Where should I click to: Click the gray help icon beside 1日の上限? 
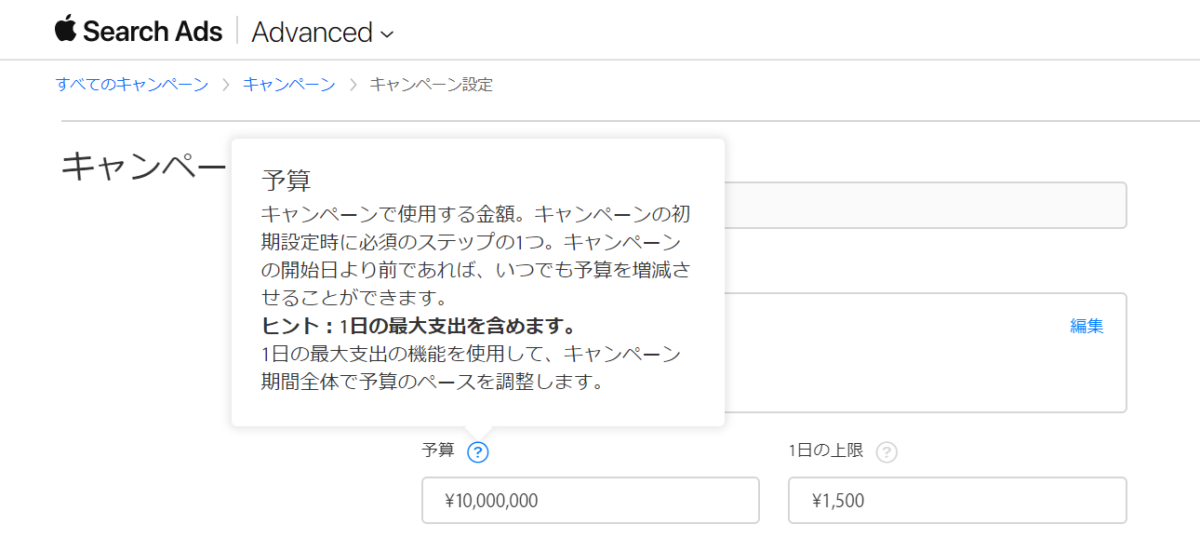pos(886,452)
